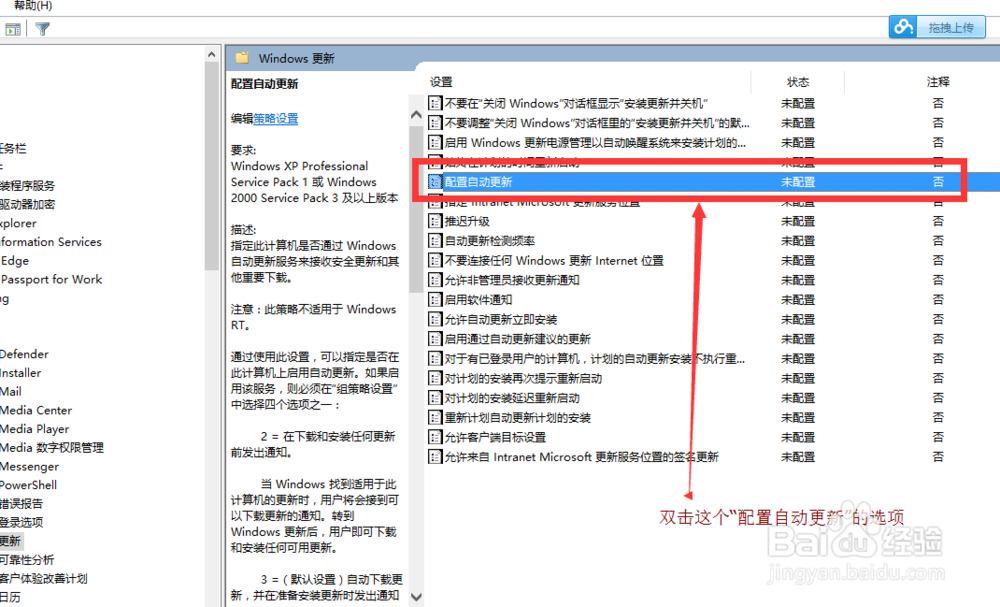Click the policy icon beside 启用软件通知
The width and height of the screenshot is (1000, 607).
point(435,299)
